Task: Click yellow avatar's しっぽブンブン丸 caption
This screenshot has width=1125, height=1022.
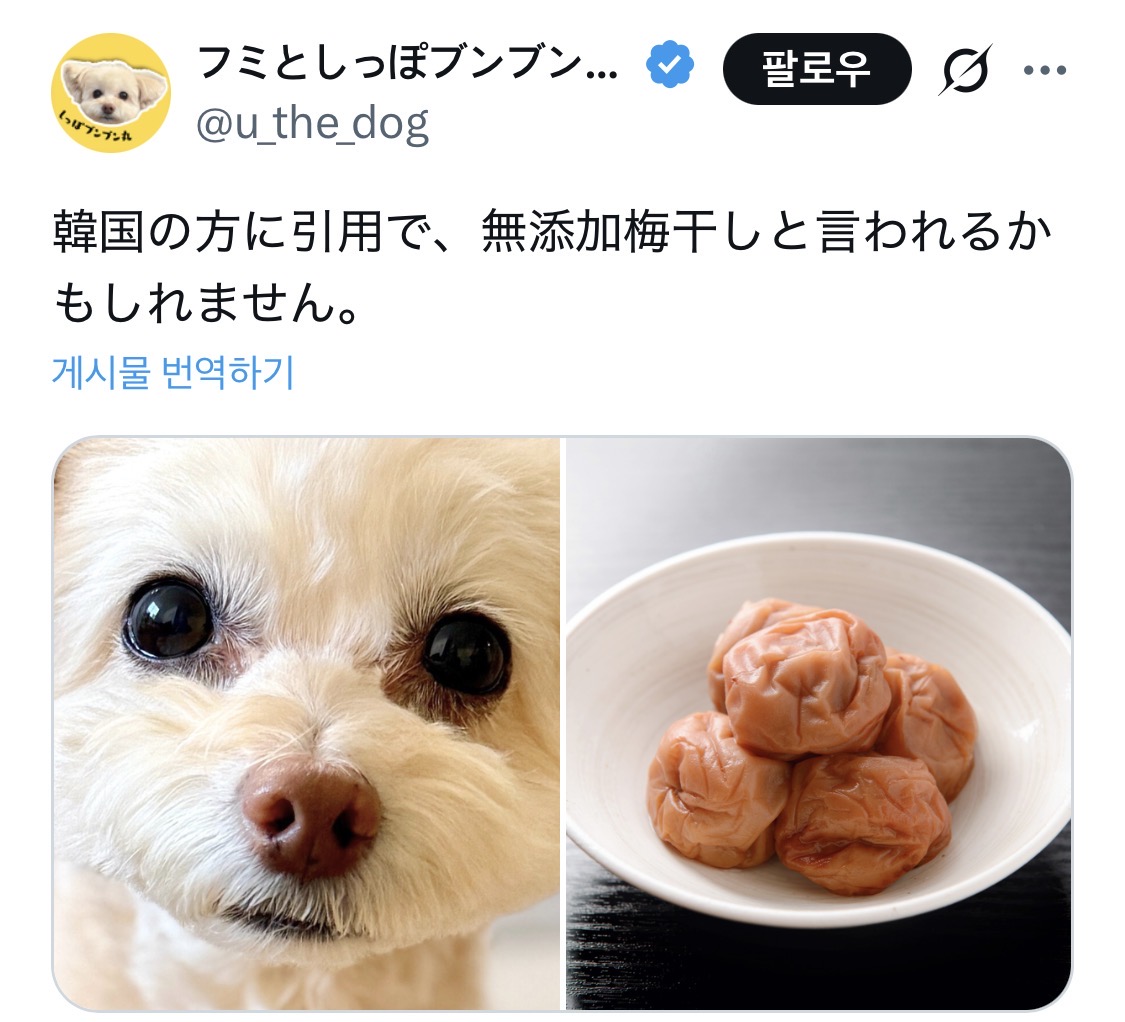Action: tap(96, 128)
